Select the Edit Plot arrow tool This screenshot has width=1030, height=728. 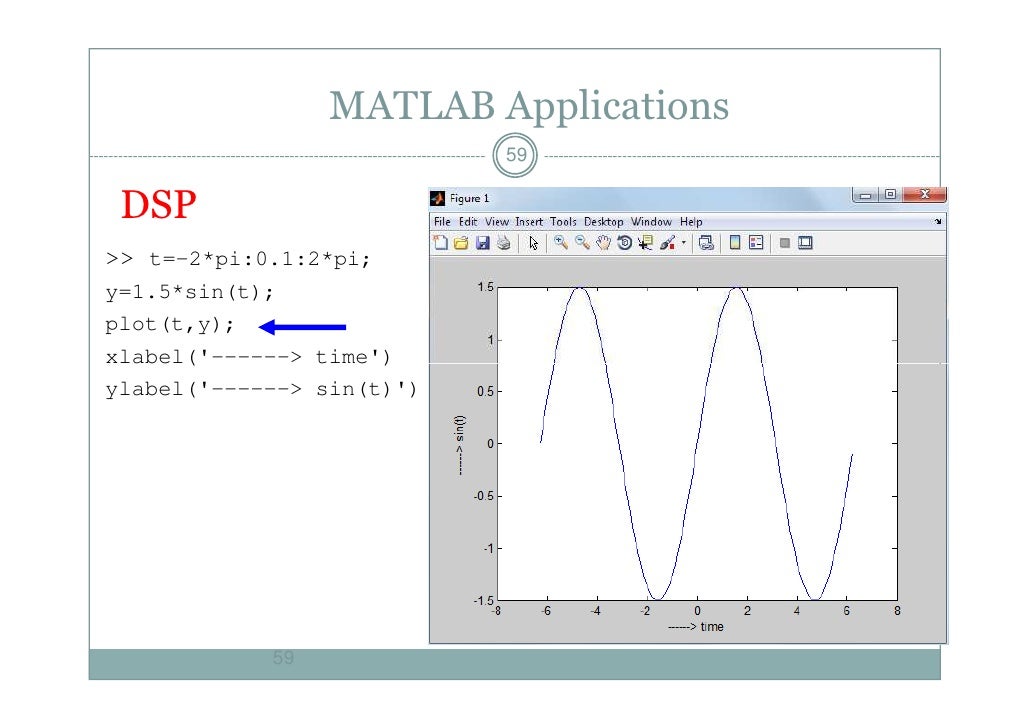click(533, 243)
